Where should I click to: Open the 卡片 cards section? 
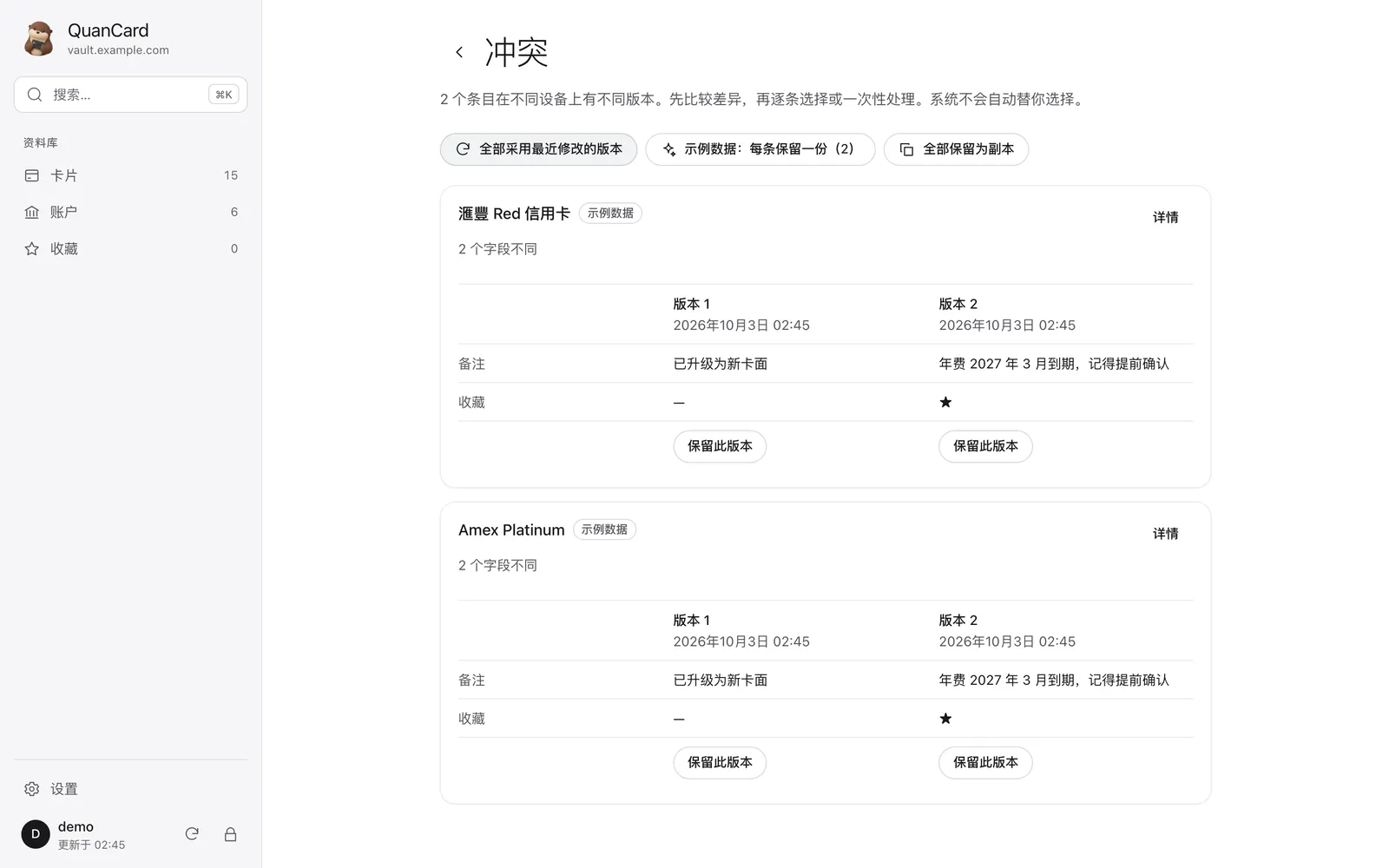click(x=130, y=175)
